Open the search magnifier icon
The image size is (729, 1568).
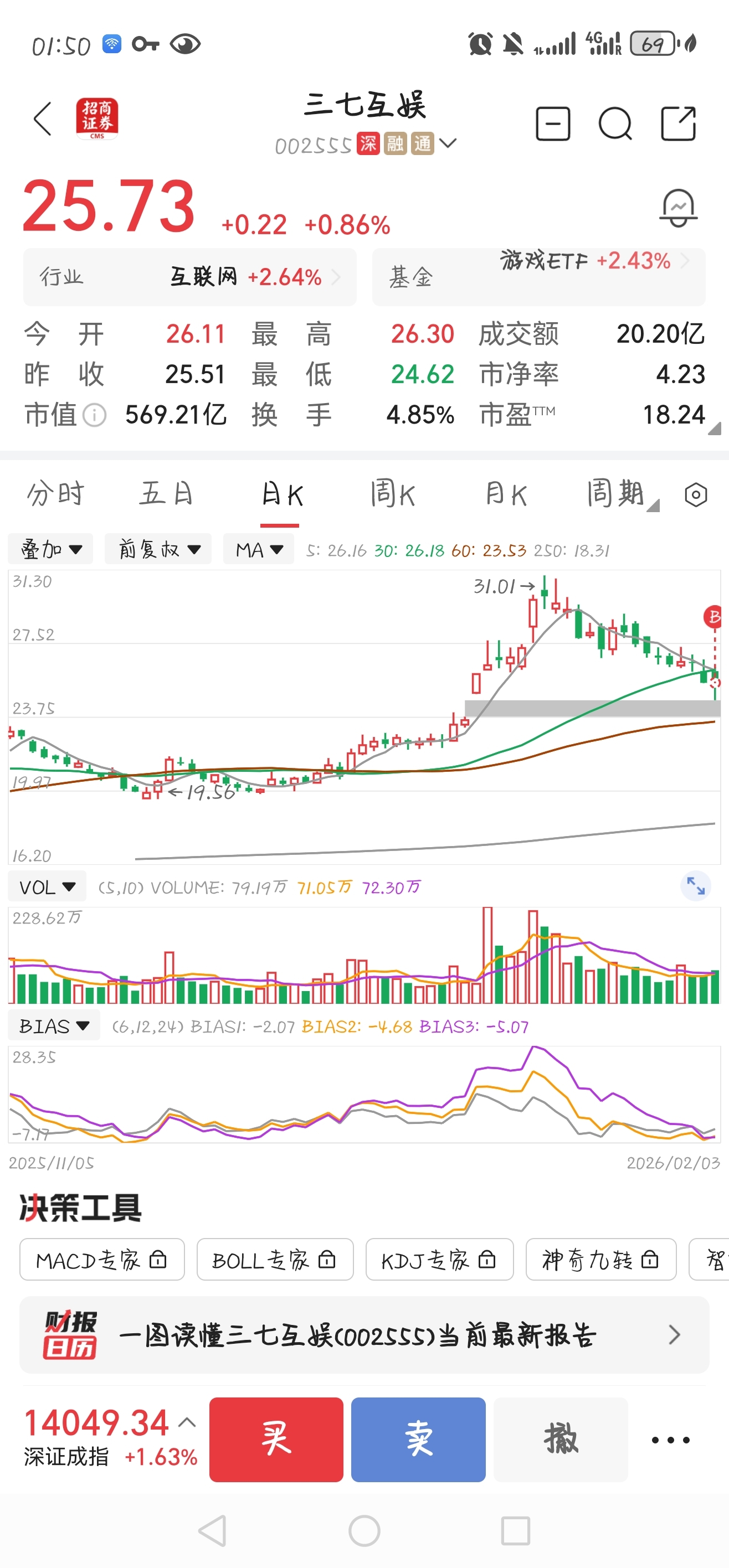tap(615, 124)
